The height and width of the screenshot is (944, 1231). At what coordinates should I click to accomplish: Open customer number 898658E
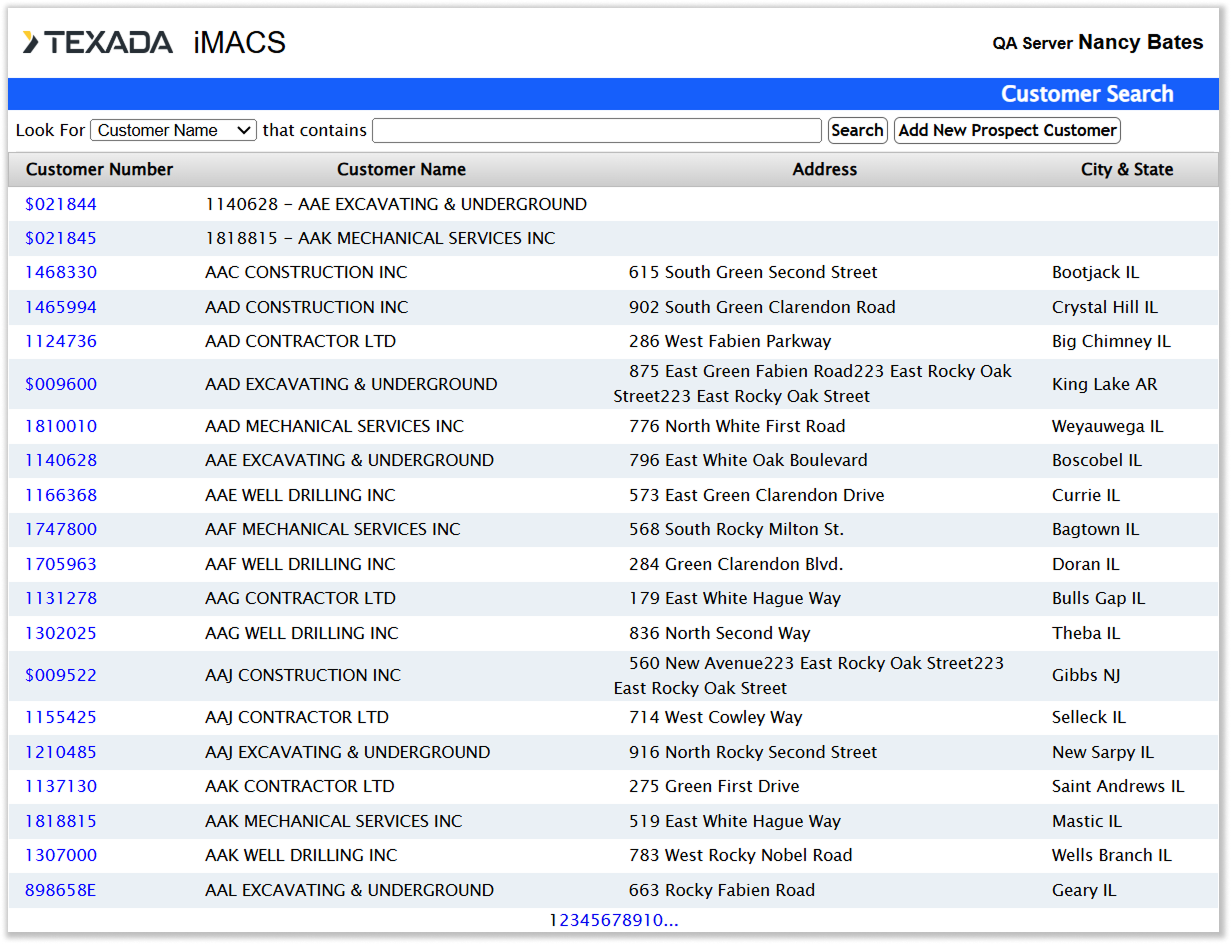[x=61, y=890]
